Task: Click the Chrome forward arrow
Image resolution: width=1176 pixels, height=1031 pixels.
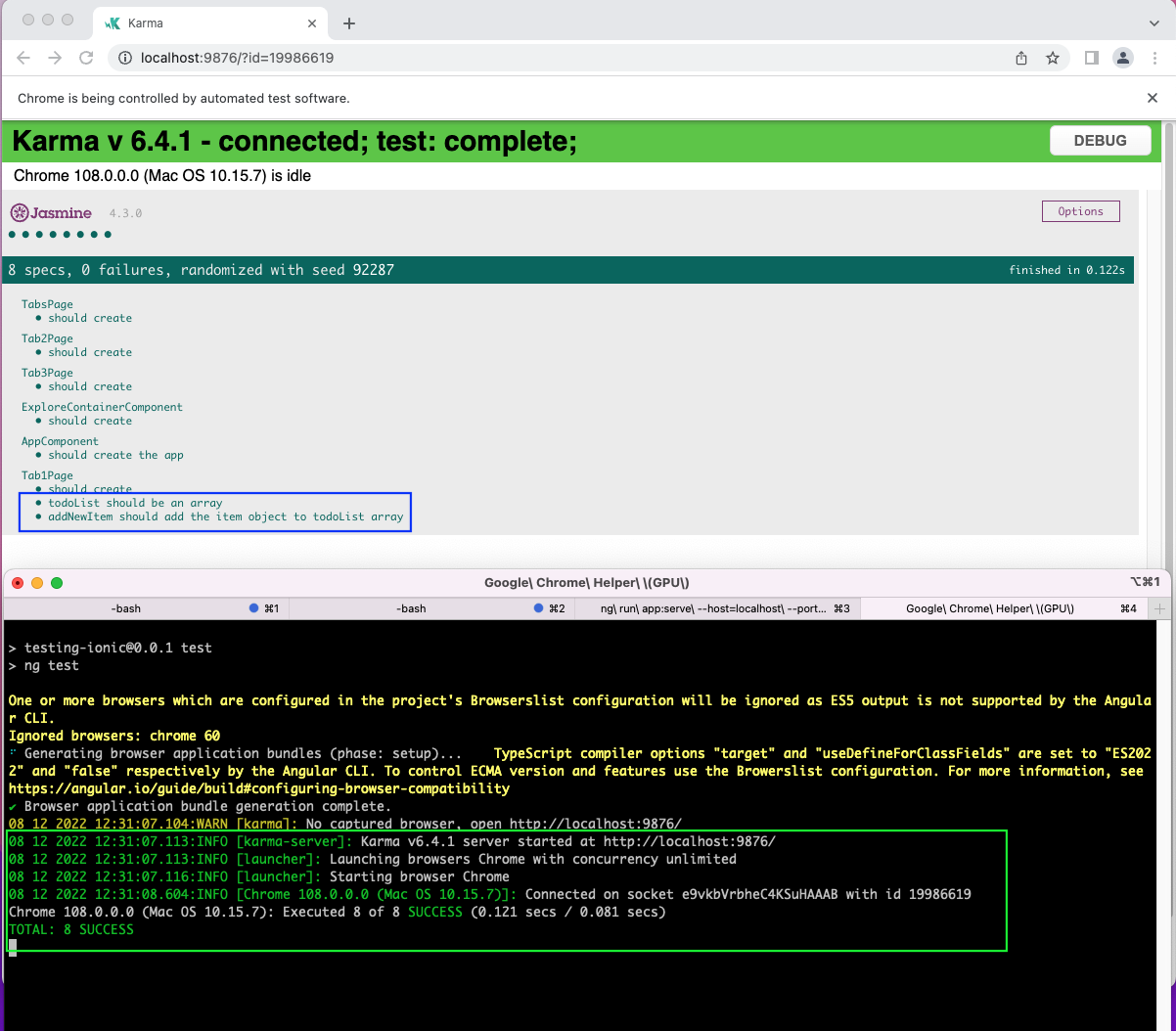Action: click(x=55, y=58)
